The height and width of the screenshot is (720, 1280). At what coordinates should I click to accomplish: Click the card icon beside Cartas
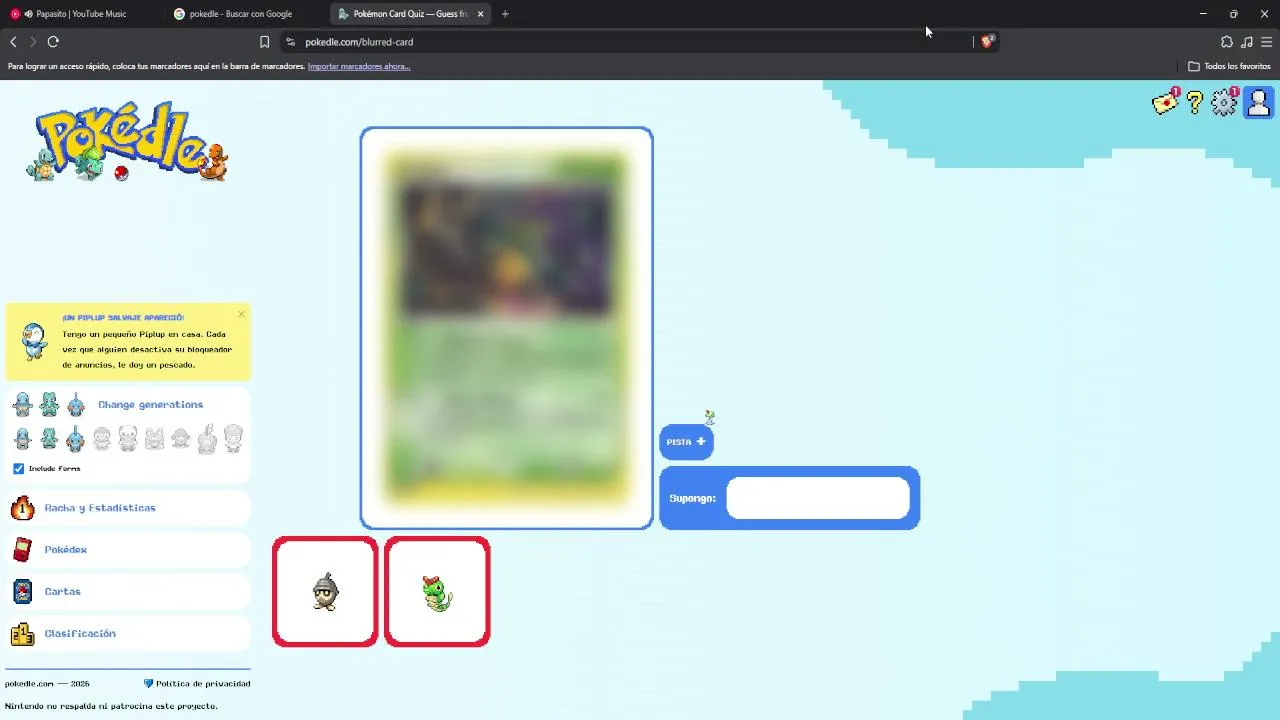point(22,592)
